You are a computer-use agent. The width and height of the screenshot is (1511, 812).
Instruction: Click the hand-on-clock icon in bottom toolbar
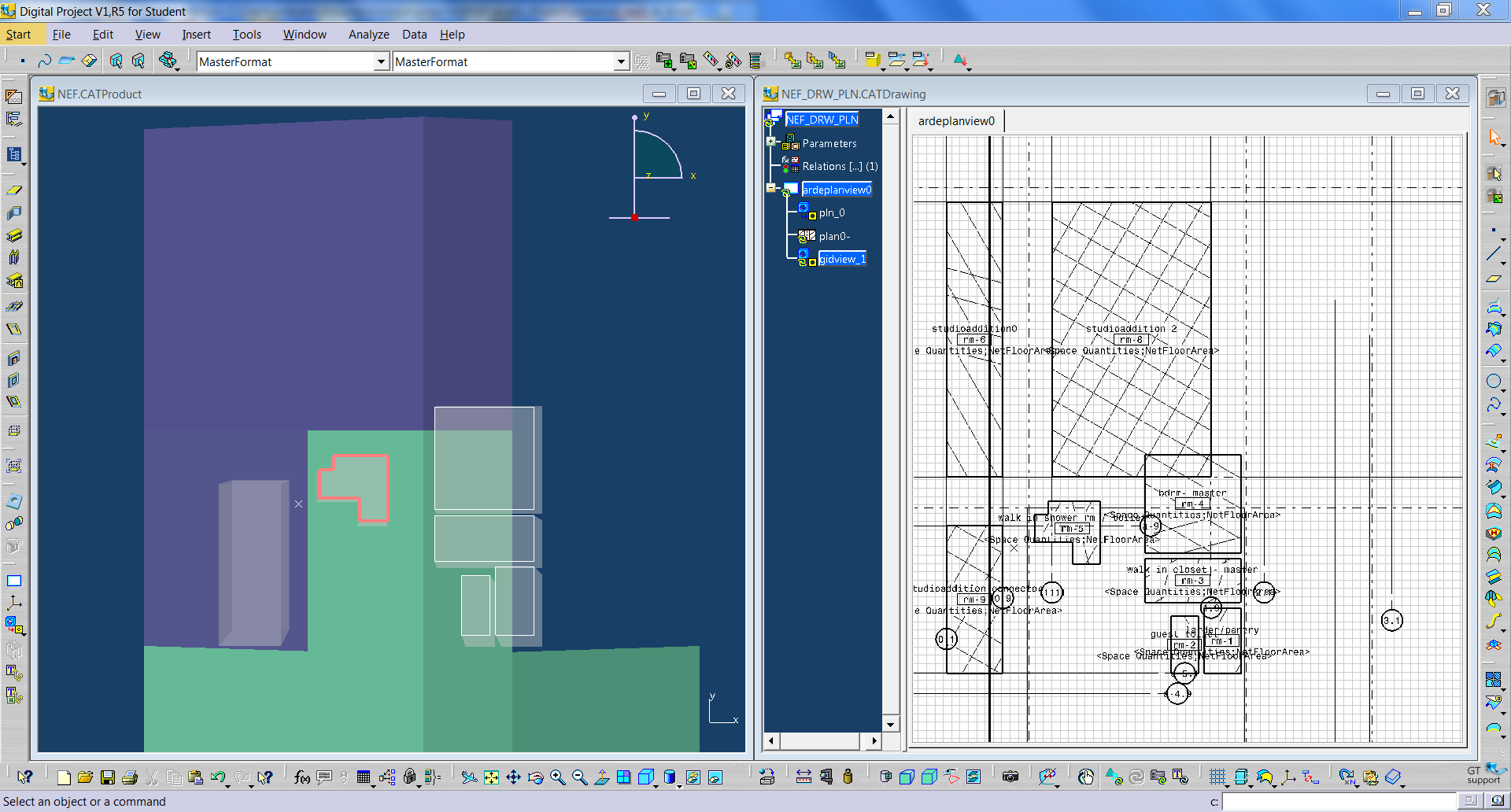1086,777
